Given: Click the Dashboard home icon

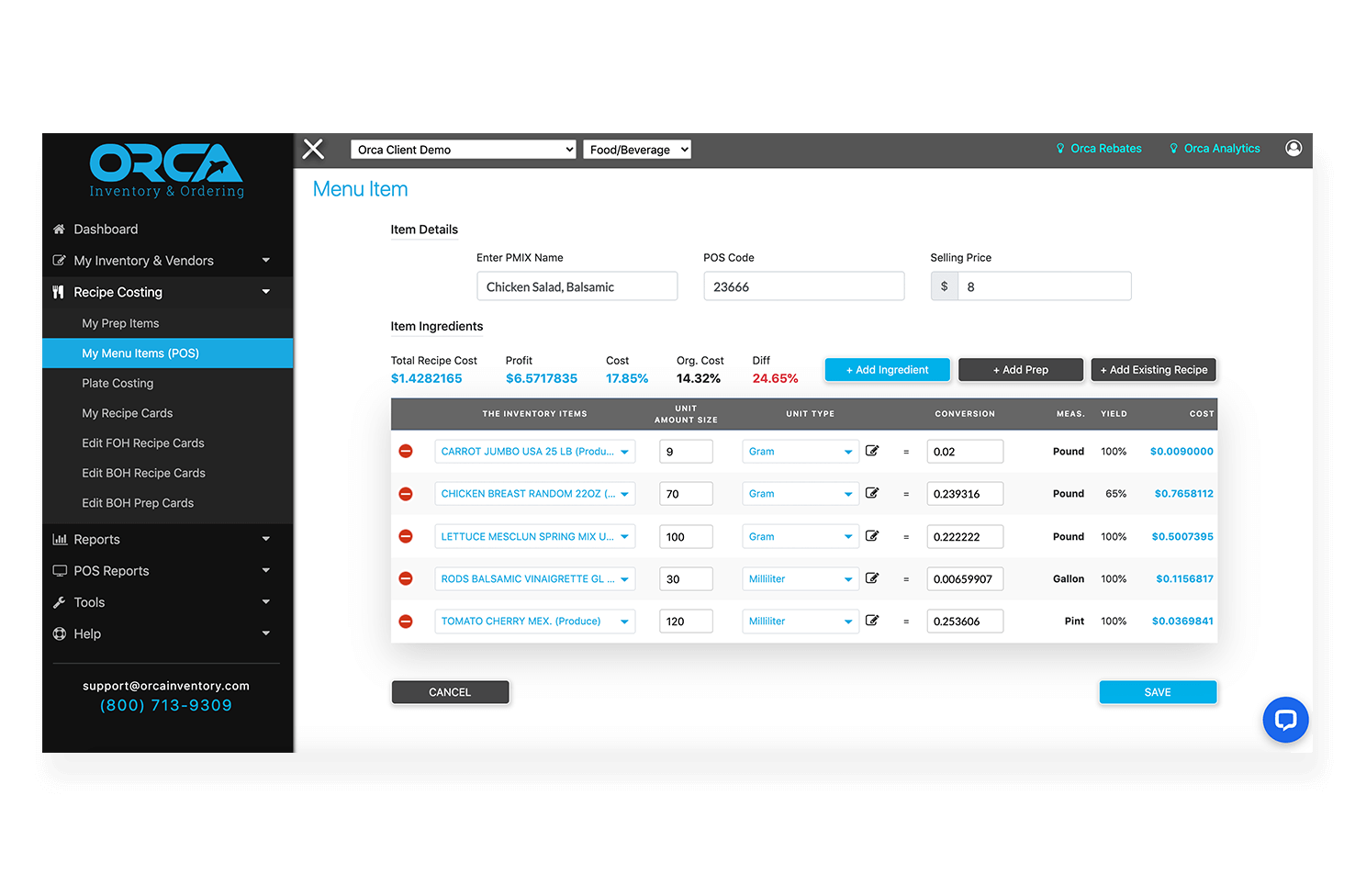Looking at the screenshot, I should (59, 229).
